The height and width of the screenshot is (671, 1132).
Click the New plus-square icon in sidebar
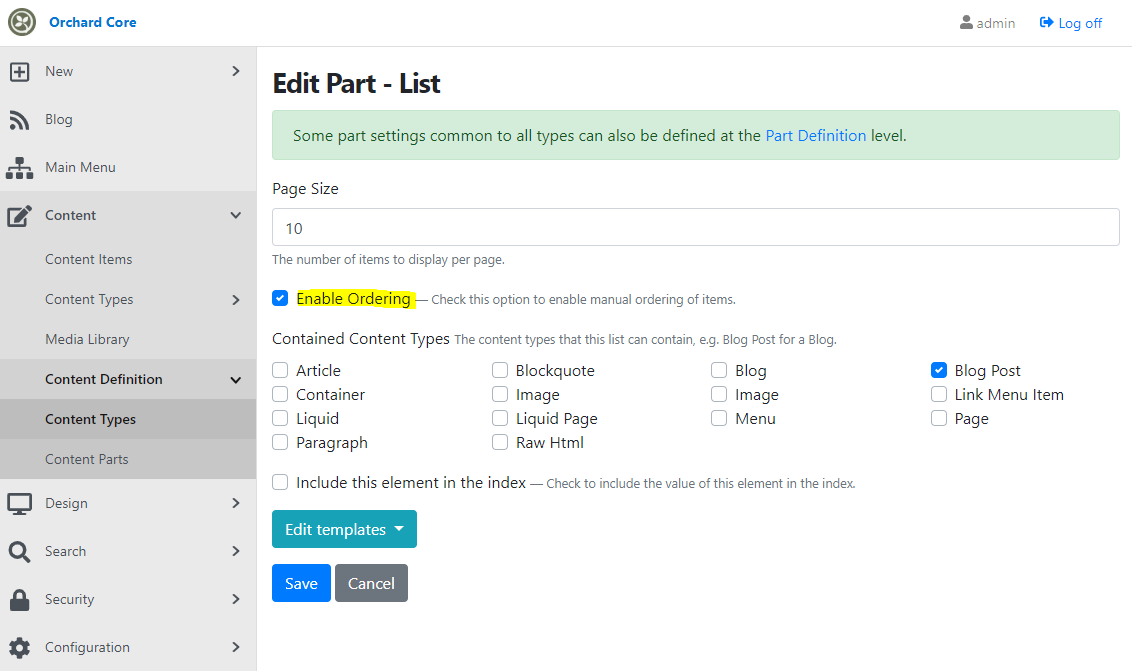[19, 72]
